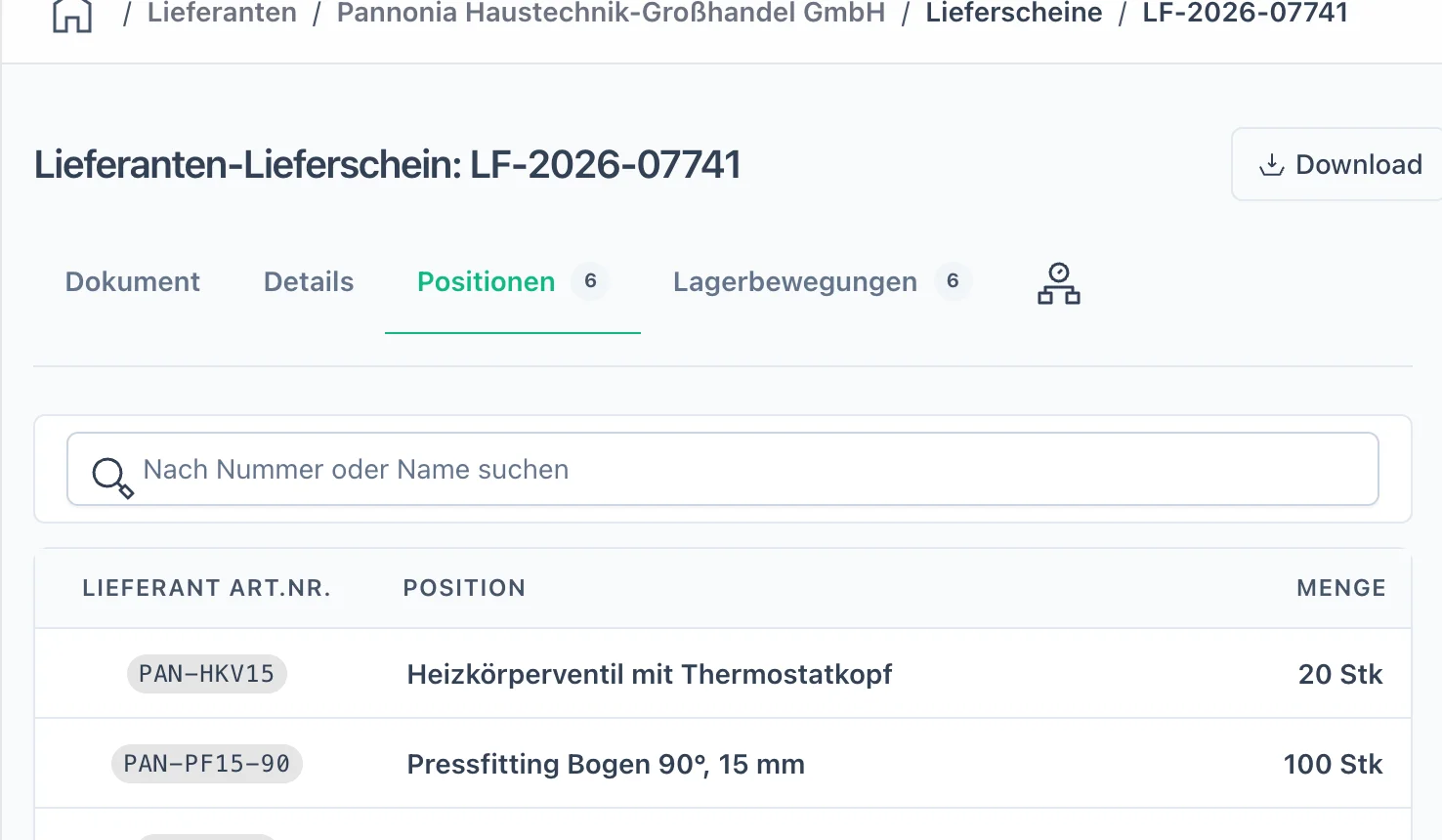Click the 100 Stk quantity cell
Viewport: 1442px width, 840px height.
[1333, 765]
